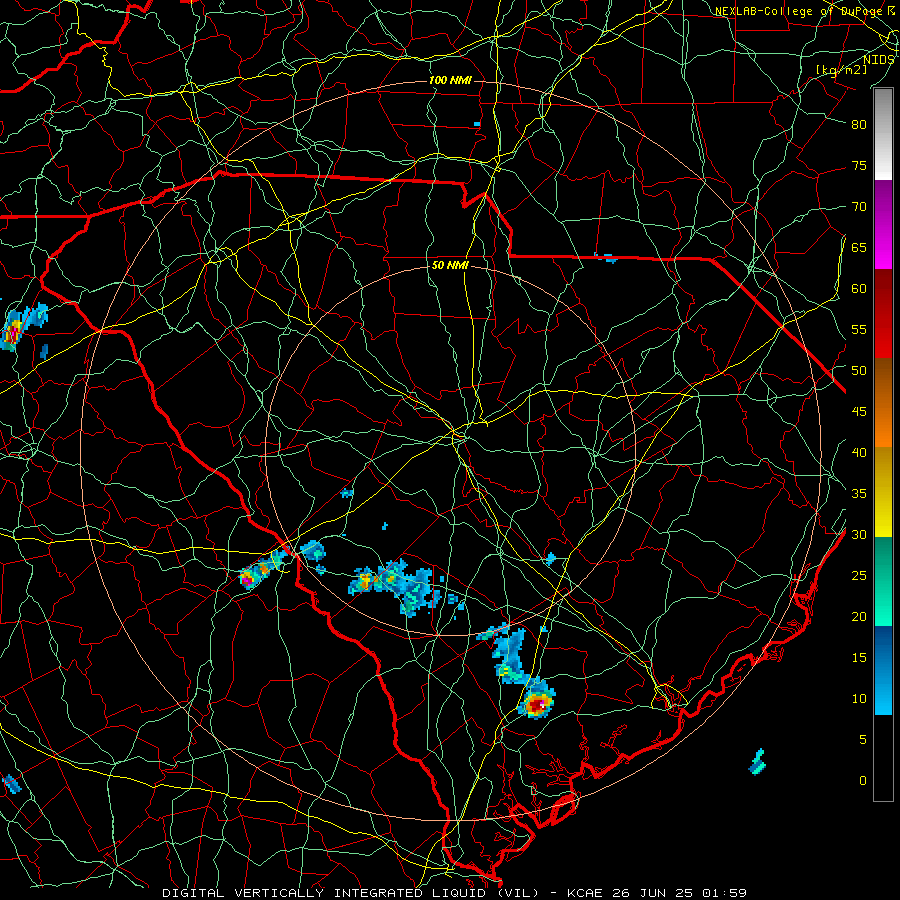Image resolution: width=900 pixels, height=900 pixels.
Task: Click the legend value "20"
Action: point(859,617)
